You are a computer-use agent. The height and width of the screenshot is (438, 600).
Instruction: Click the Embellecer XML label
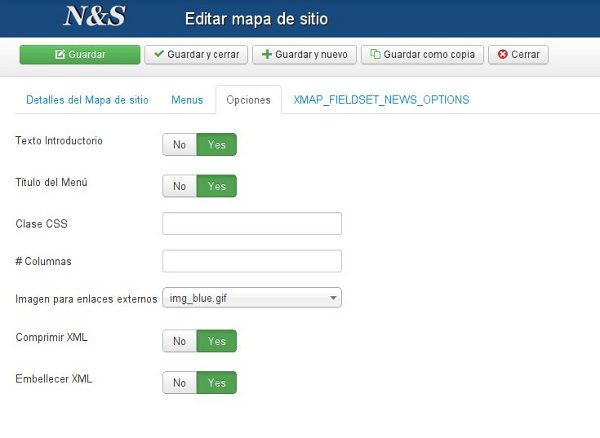54,379
